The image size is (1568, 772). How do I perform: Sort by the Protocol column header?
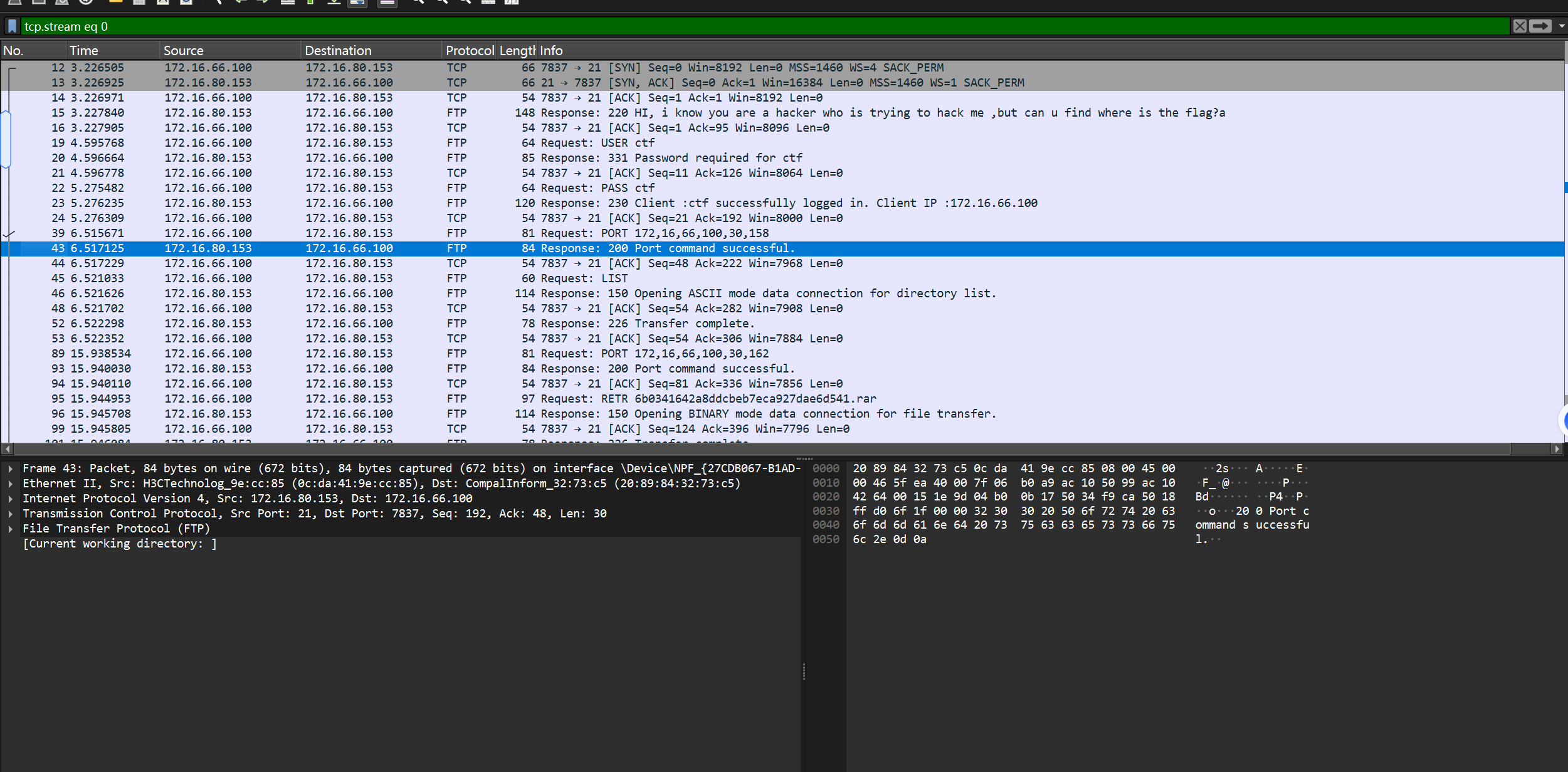pyautogui.click(x=469, y=51)
